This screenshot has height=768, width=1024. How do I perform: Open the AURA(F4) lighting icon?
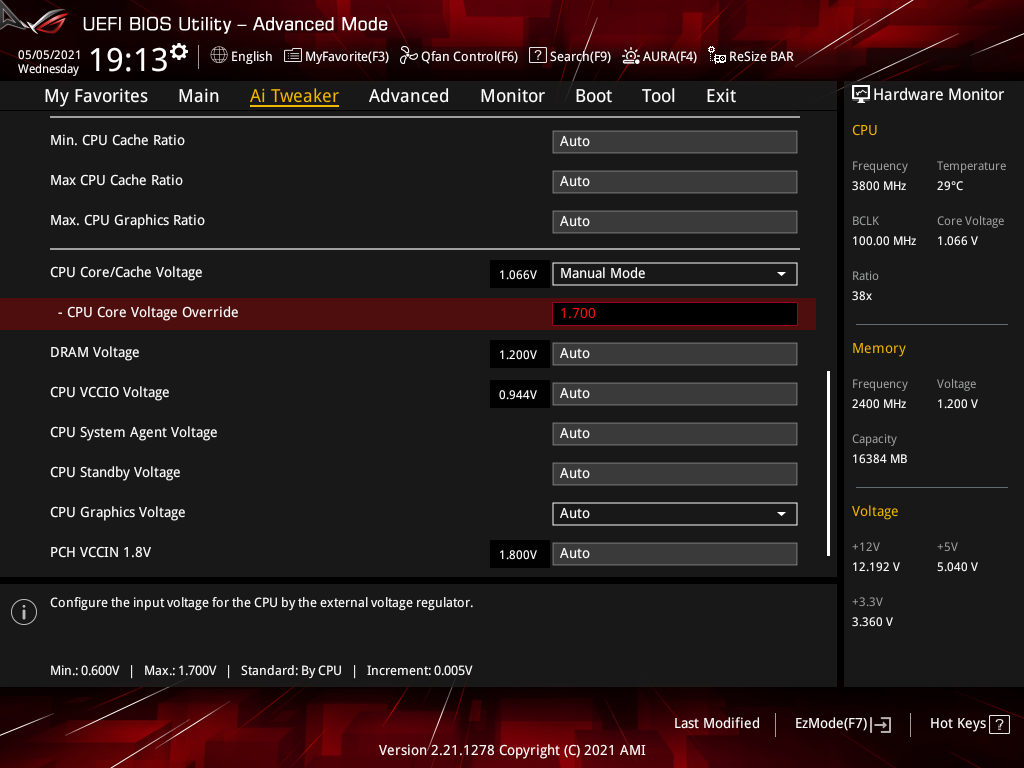pyautogui.click(x=631, y=56)
